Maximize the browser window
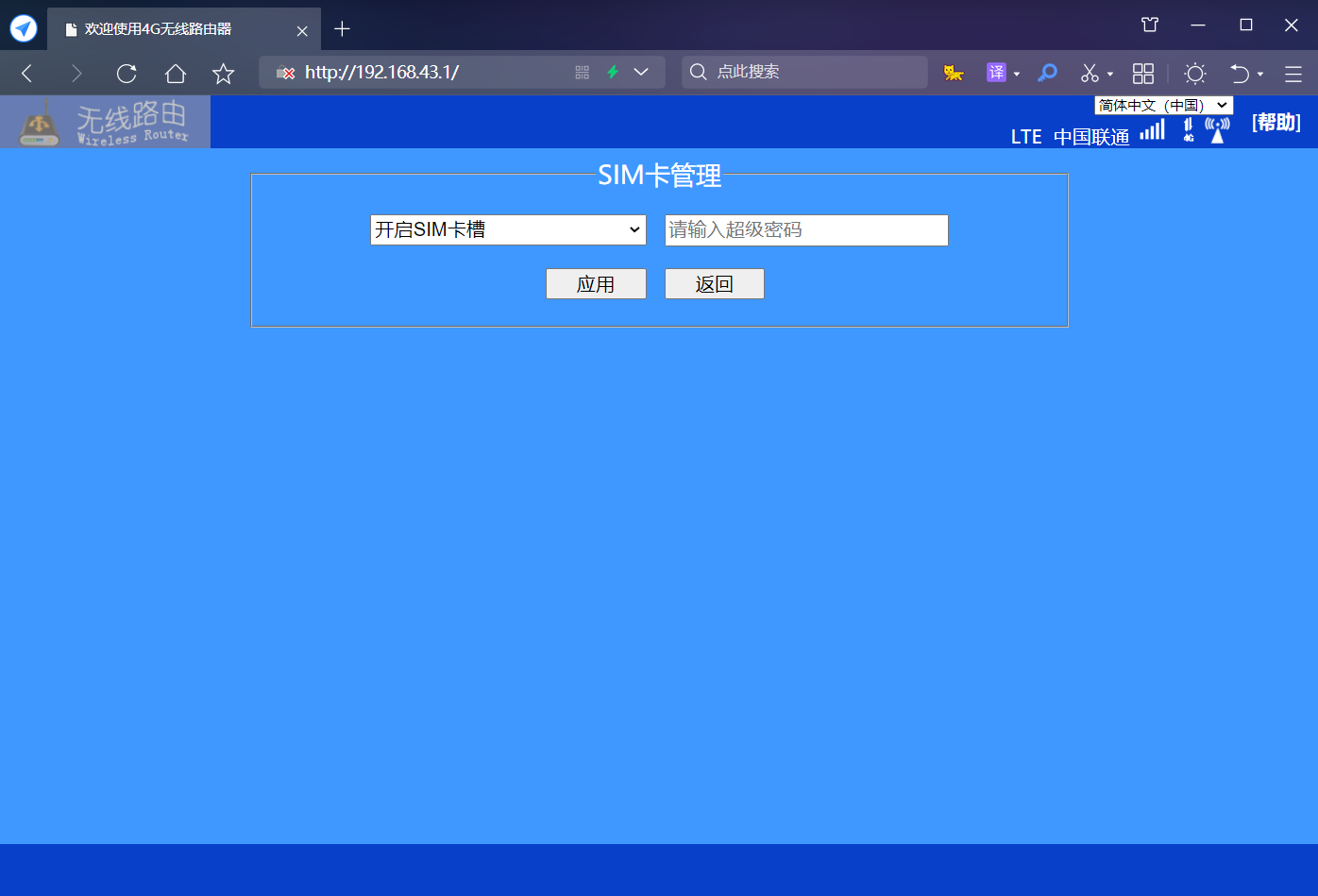 1246,25
